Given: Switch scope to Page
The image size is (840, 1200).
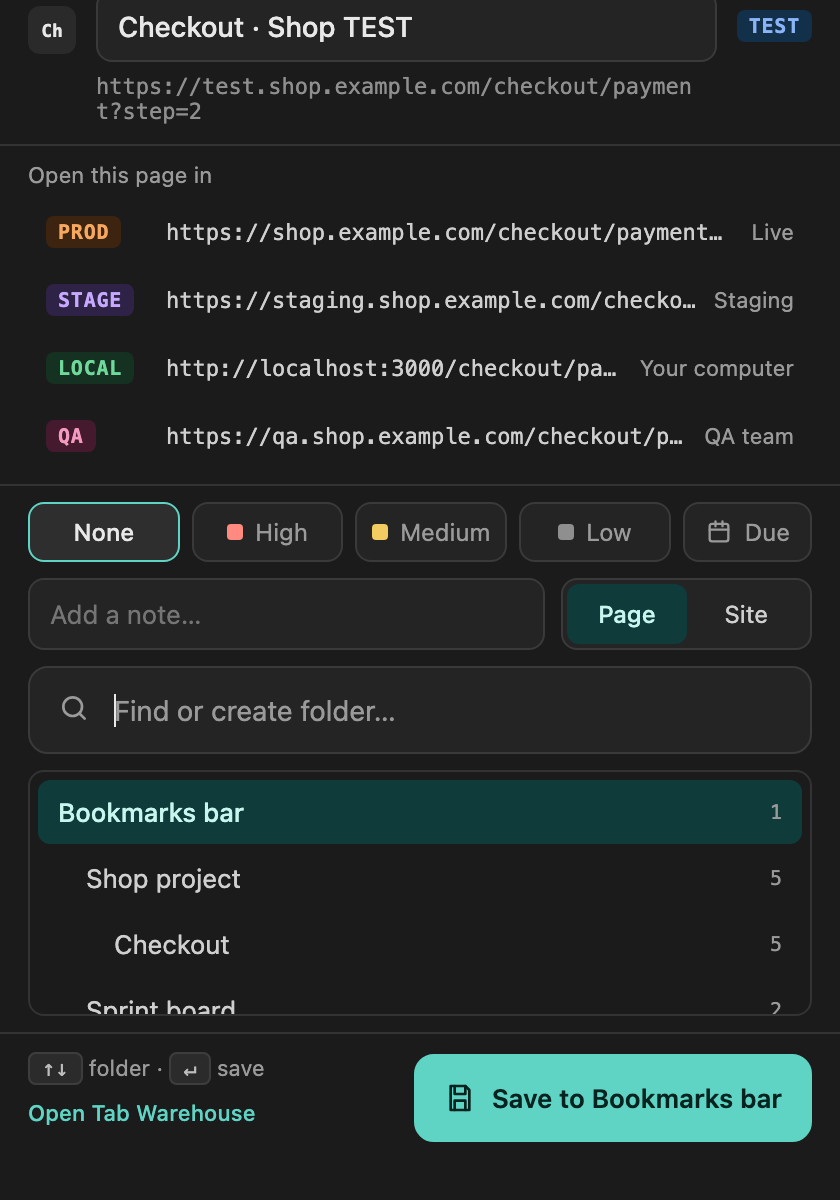Looking at the screenshot, I should click(x=627, y=614).
